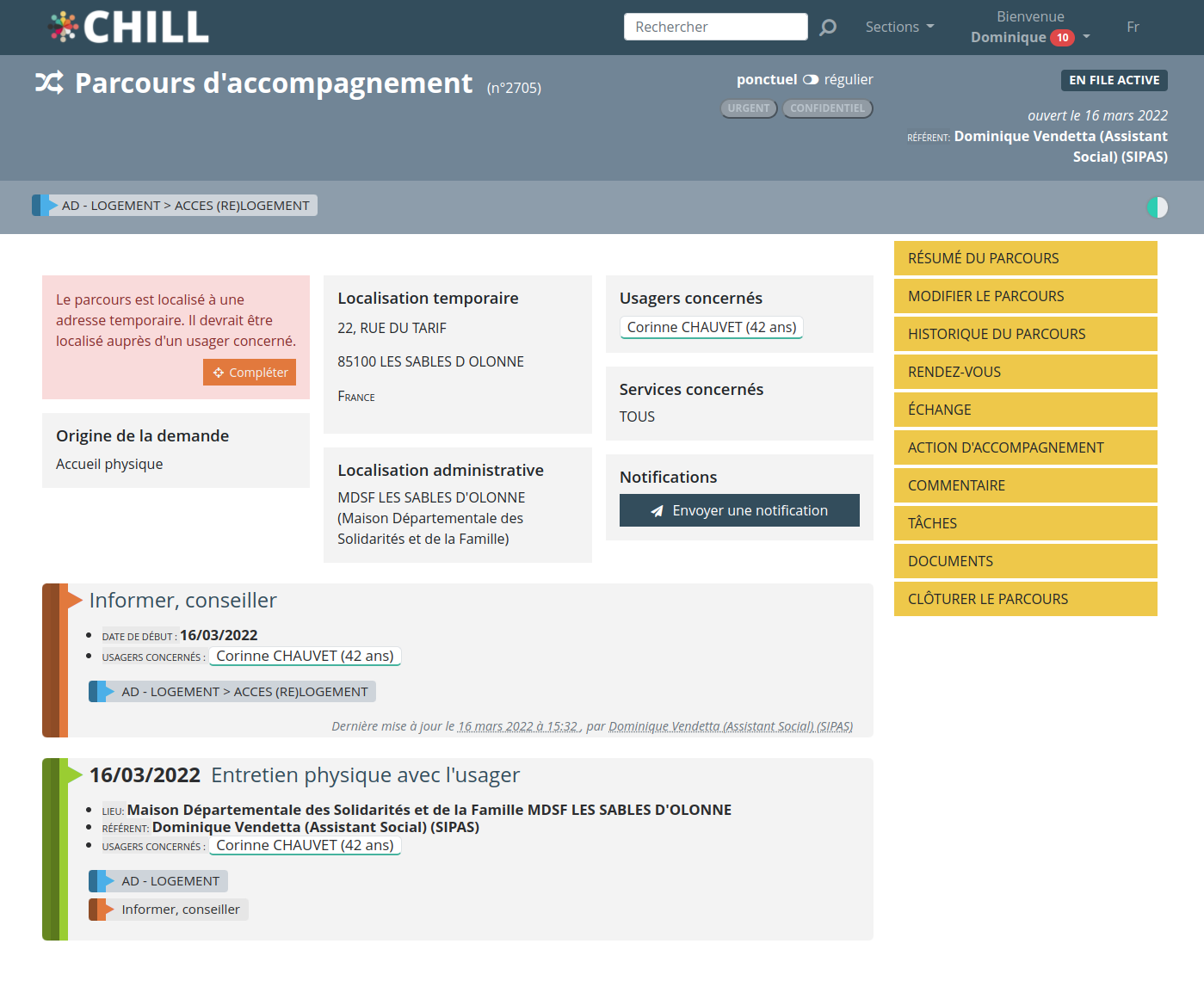Select Clôturer le parcours in sidebar
Viewport: 1204px width, 987px height.
[x=1025, y=599]
